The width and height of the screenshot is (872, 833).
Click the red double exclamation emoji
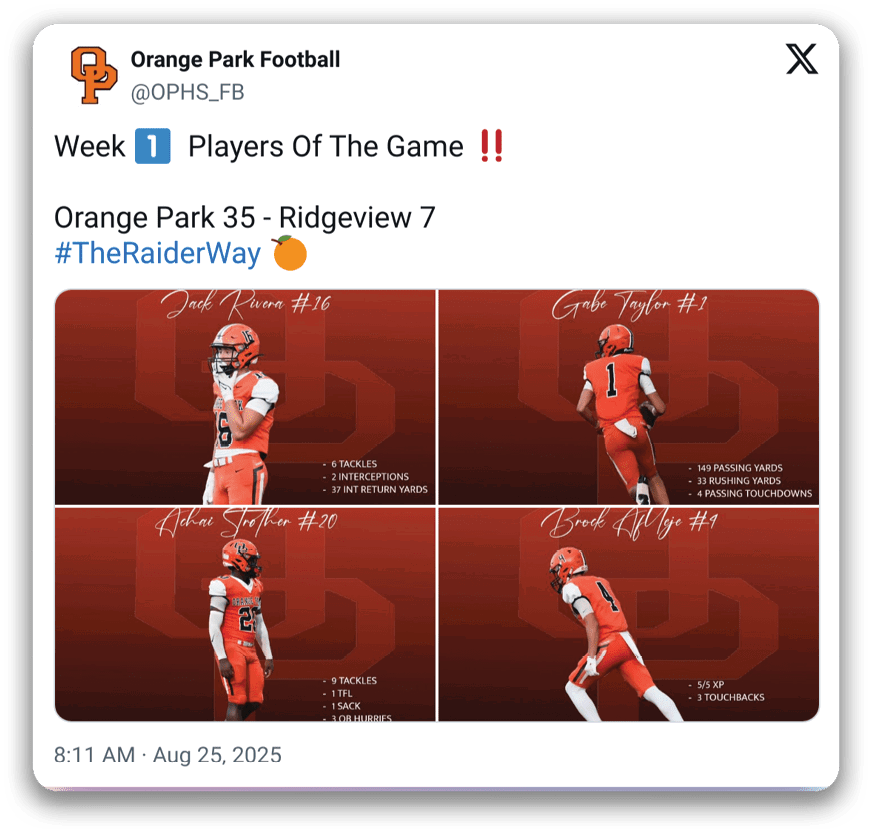click(492, 146)
